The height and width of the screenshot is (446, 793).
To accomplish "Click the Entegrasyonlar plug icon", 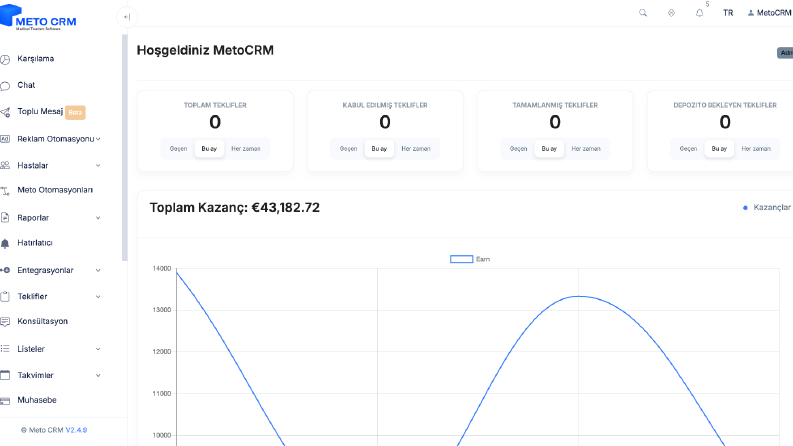I will coord(5,270).
